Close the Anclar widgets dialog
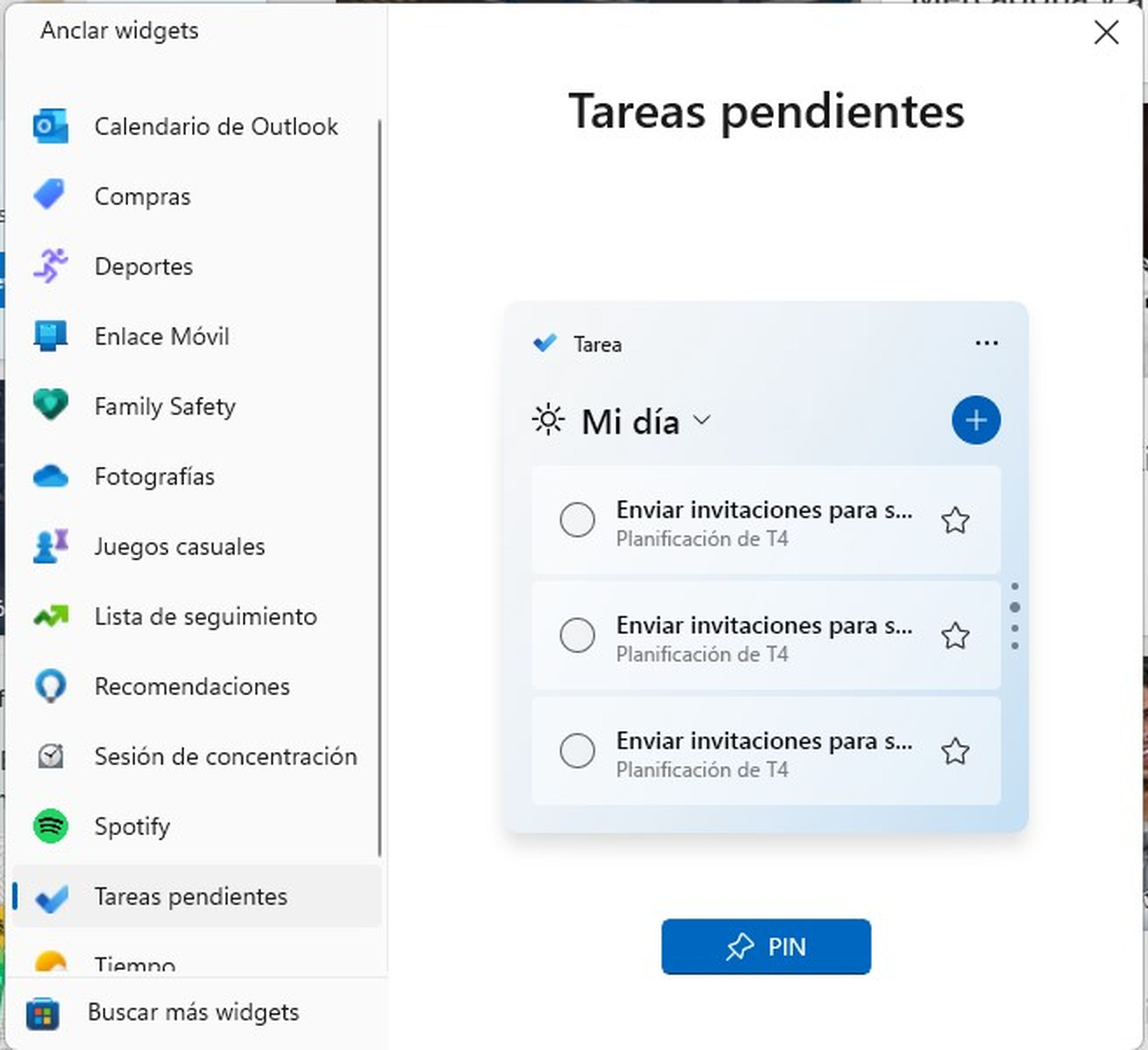 coord(1106,32)
